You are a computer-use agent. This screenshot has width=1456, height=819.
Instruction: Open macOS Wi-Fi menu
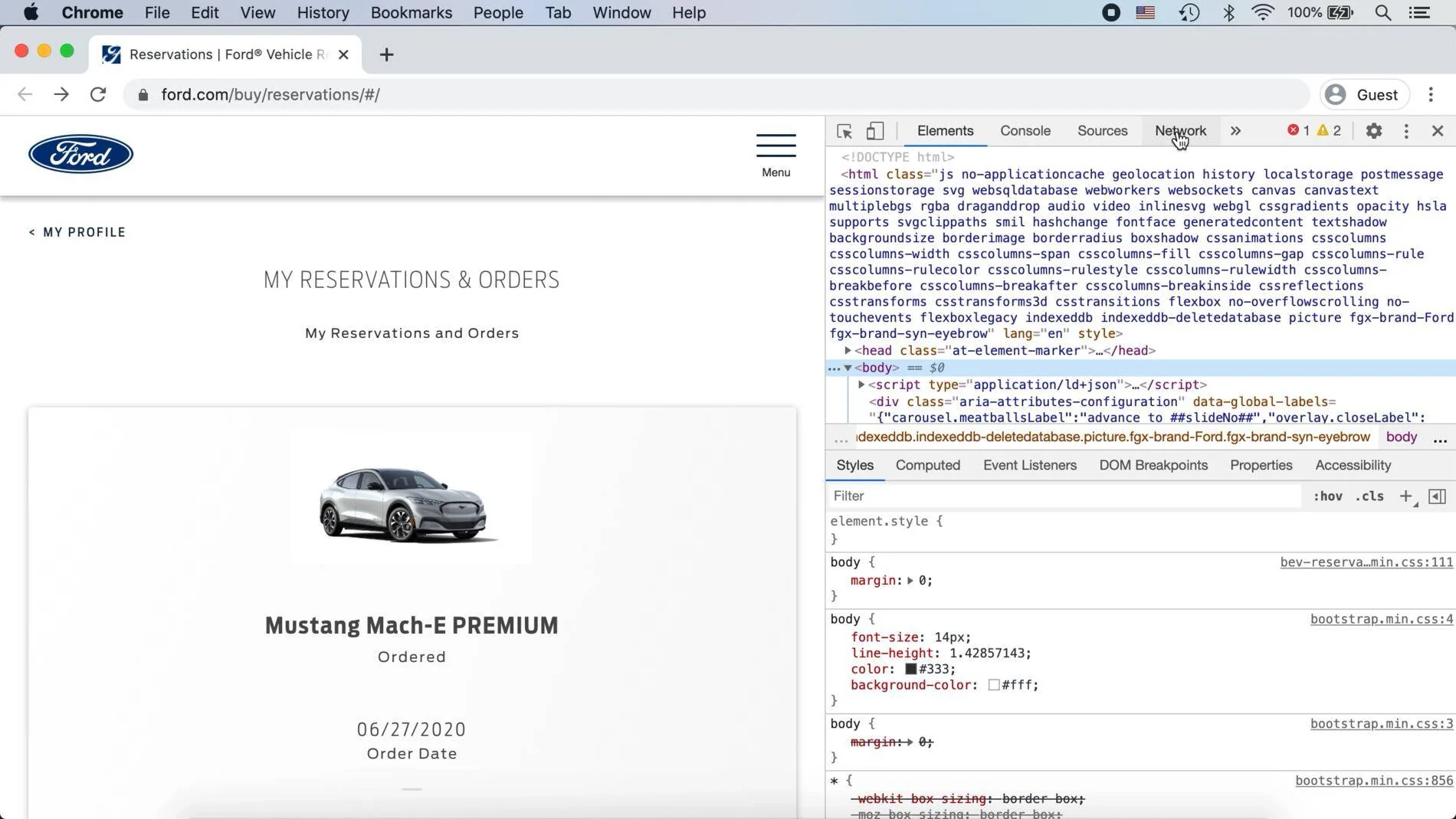(x=1262, y=12)
